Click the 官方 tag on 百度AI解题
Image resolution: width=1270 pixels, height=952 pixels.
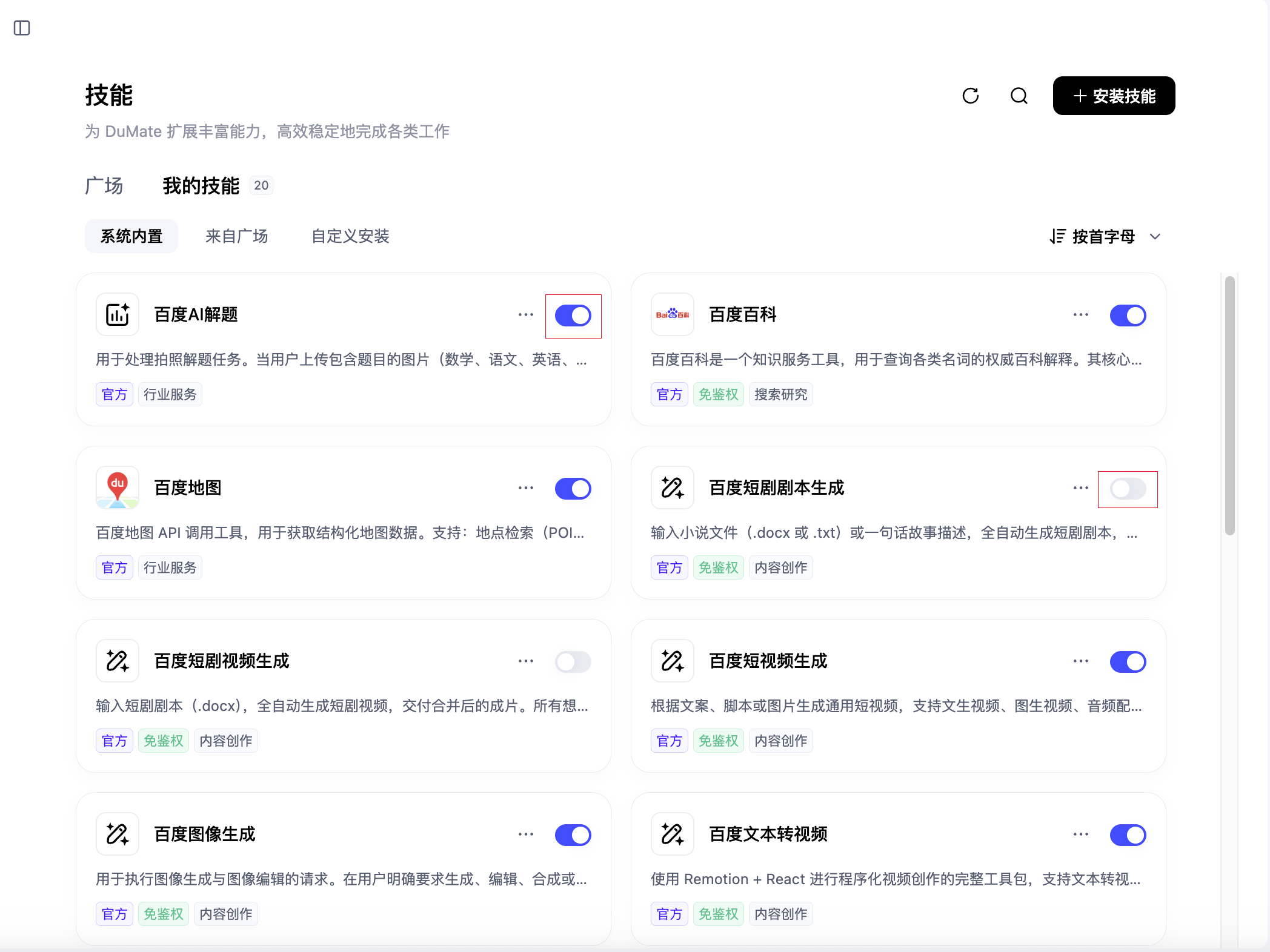point(115,395)
